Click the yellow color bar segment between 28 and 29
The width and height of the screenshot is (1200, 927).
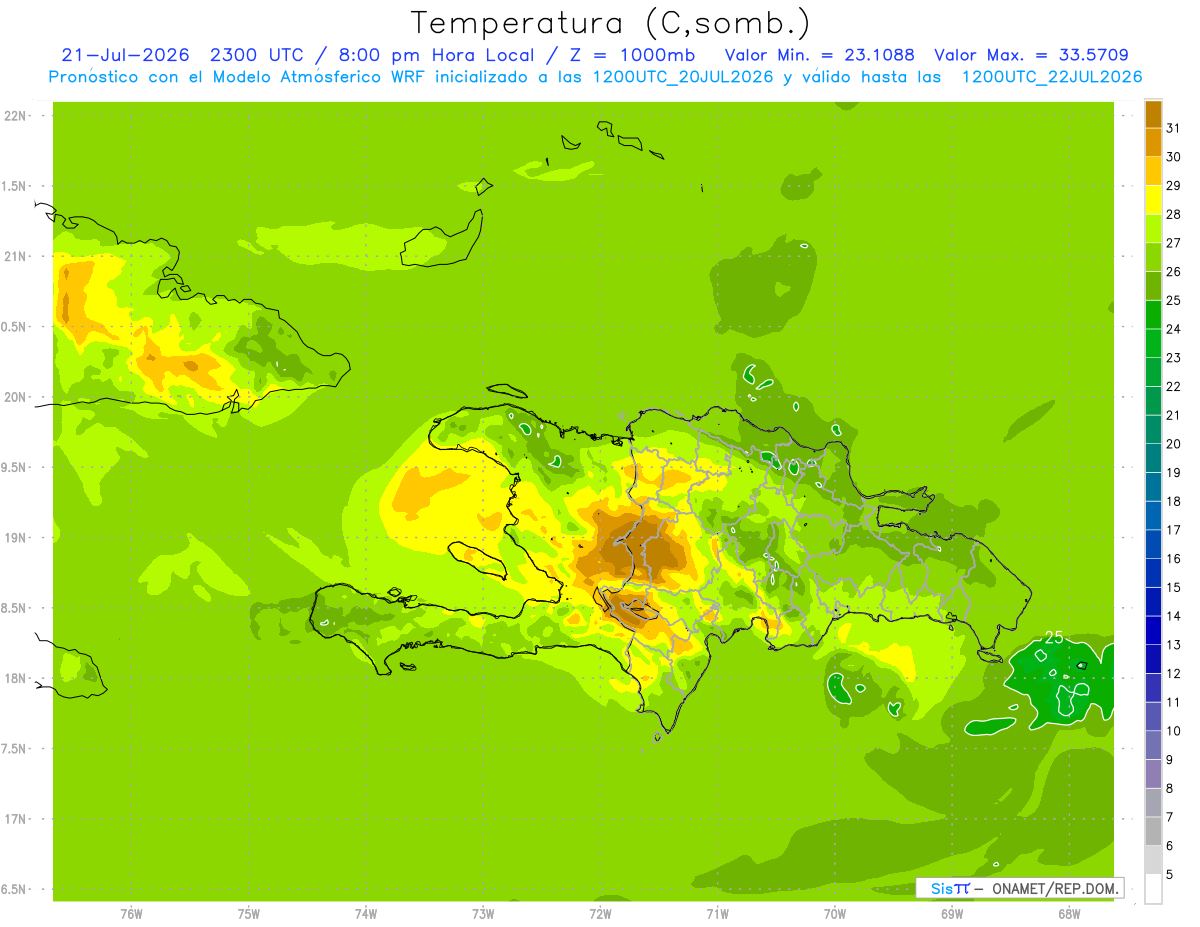tap(1153, 200)
